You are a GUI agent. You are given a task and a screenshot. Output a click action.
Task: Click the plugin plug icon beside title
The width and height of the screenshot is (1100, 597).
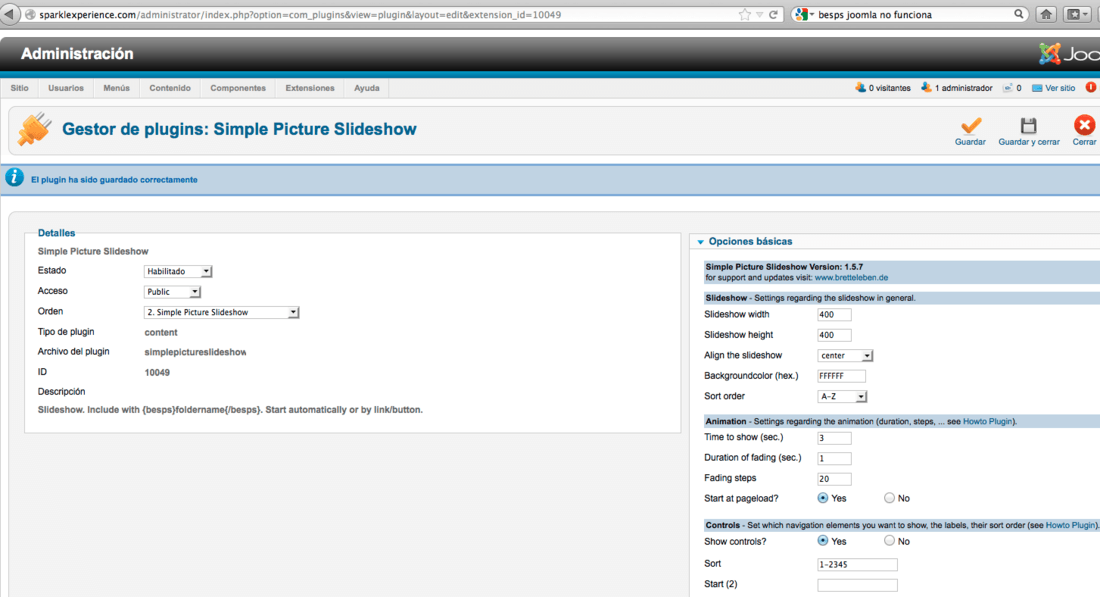(34, 129)
